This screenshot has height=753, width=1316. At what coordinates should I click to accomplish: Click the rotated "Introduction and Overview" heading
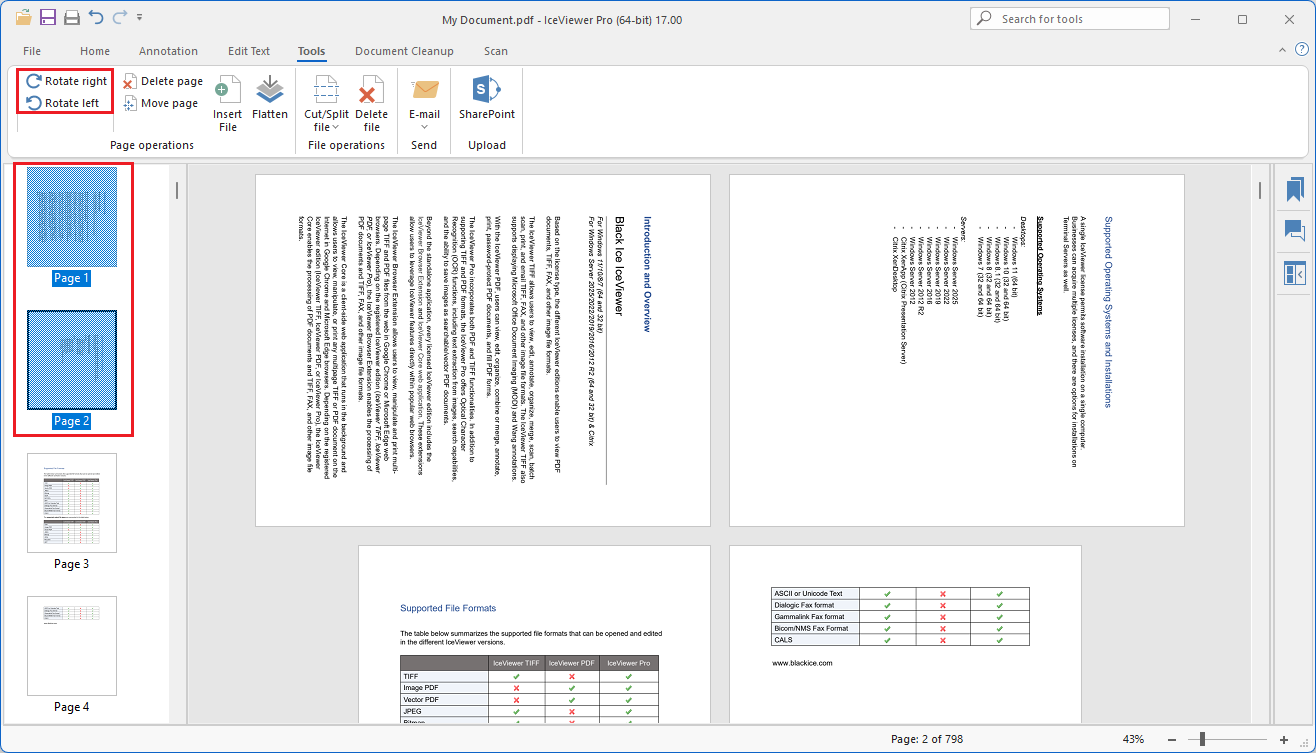[x=648, y=273]
